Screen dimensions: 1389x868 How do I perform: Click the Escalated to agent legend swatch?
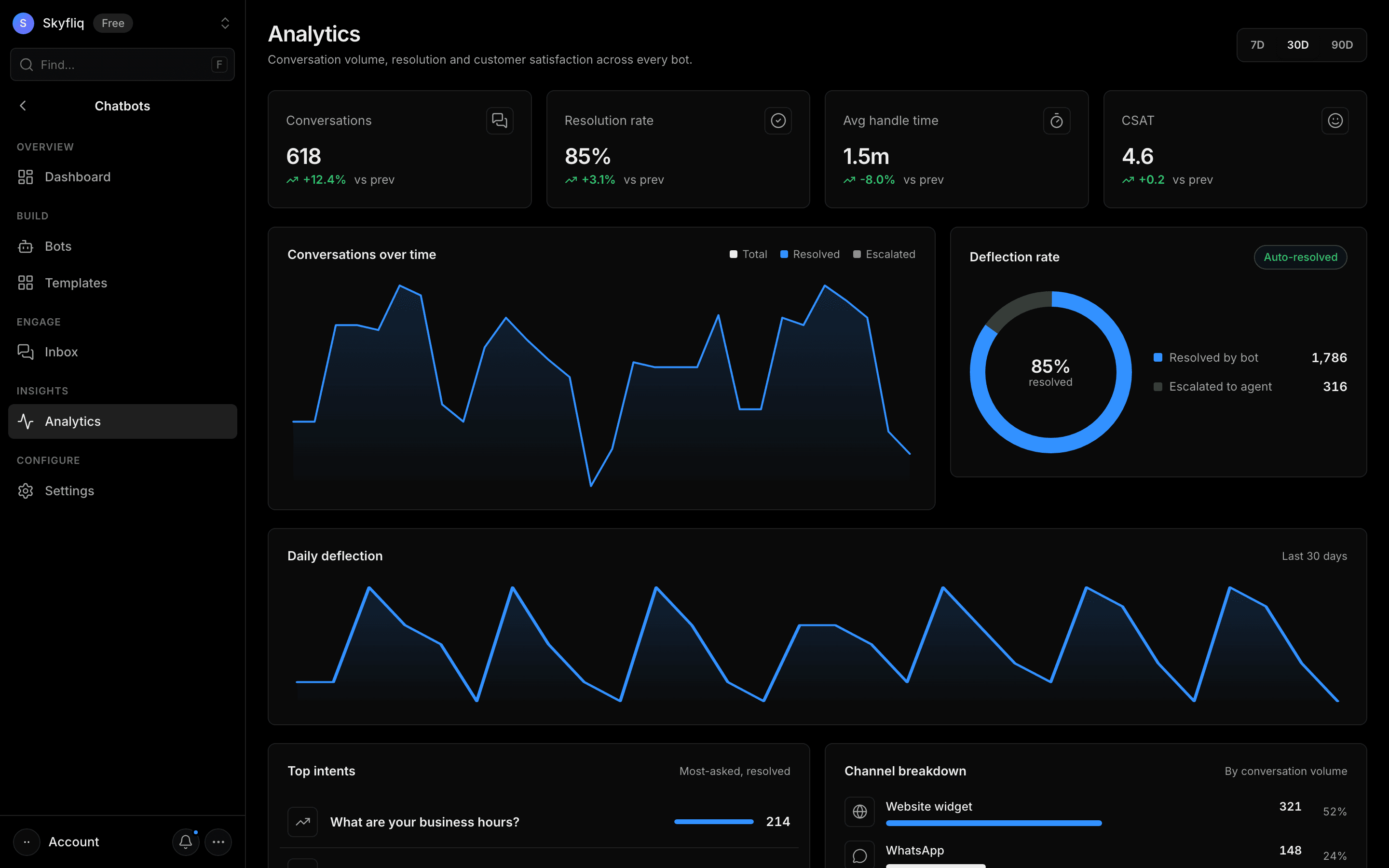(x=1157, y=387)
